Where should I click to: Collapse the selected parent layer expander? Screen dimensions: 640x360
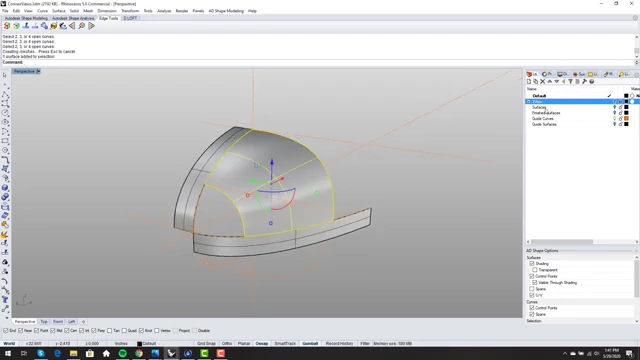[x=529, y=101]
